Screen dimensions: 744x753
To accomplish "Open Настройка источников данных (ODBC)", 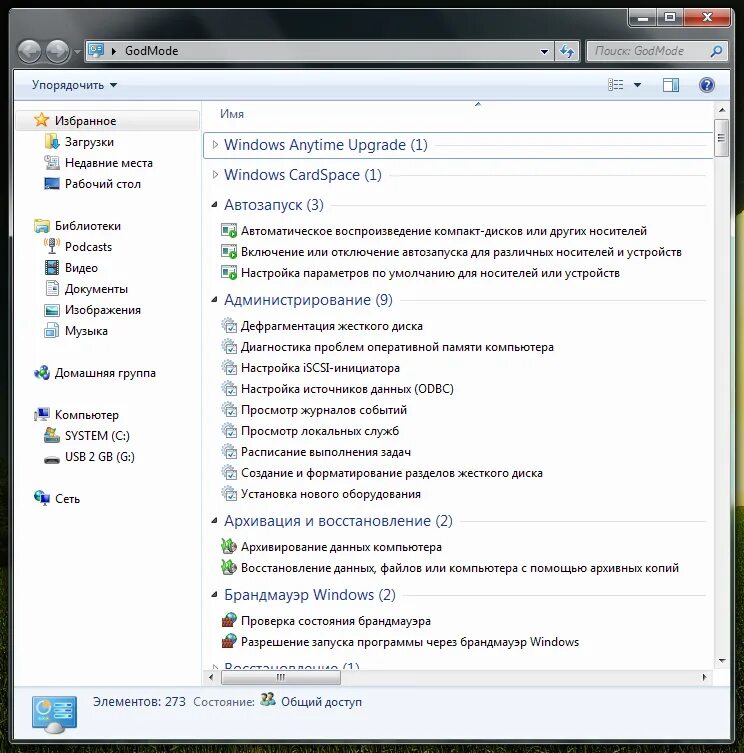I will [347, 389].
